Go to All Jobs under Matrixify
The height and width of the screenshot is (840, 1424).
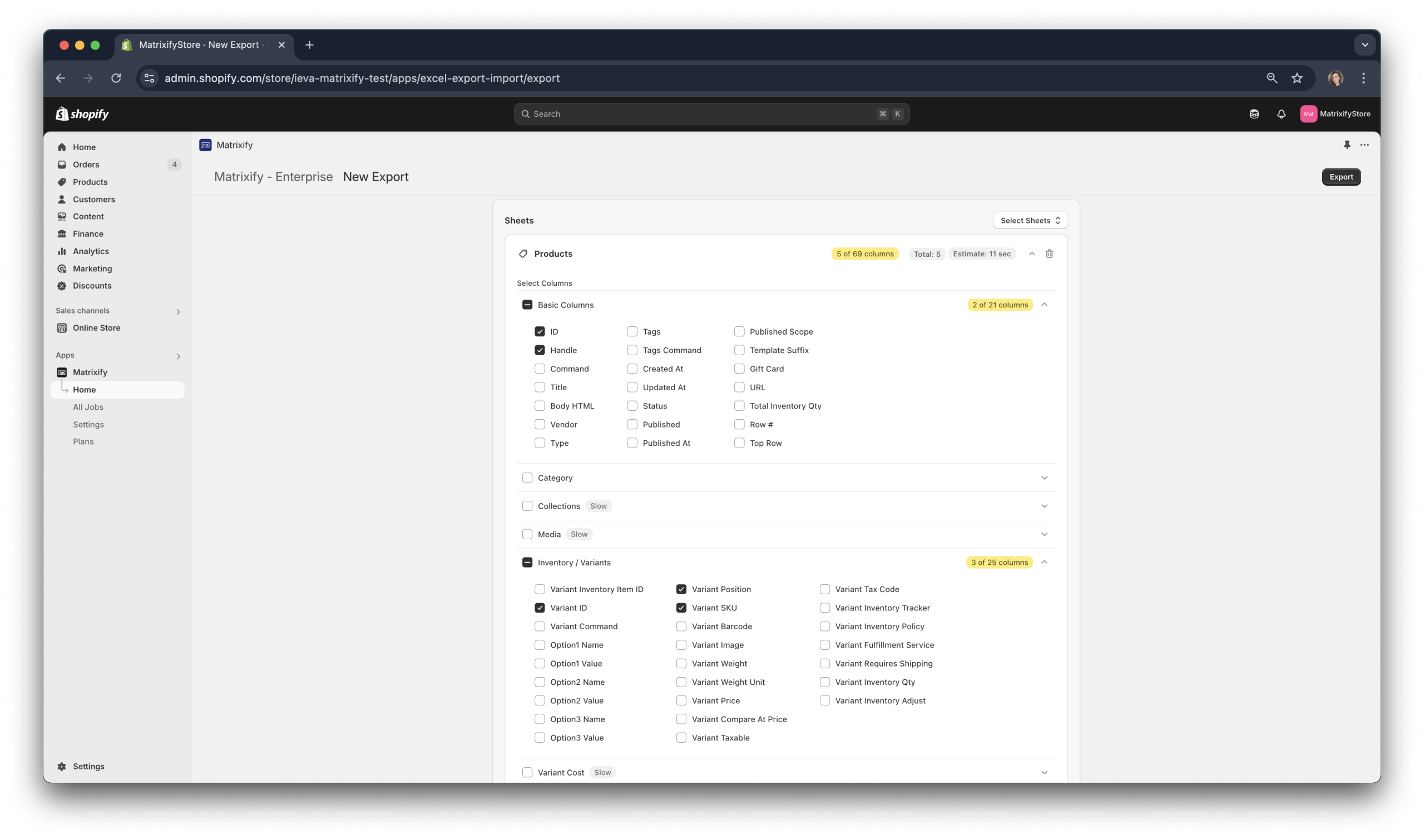click(x=88, y=406)
